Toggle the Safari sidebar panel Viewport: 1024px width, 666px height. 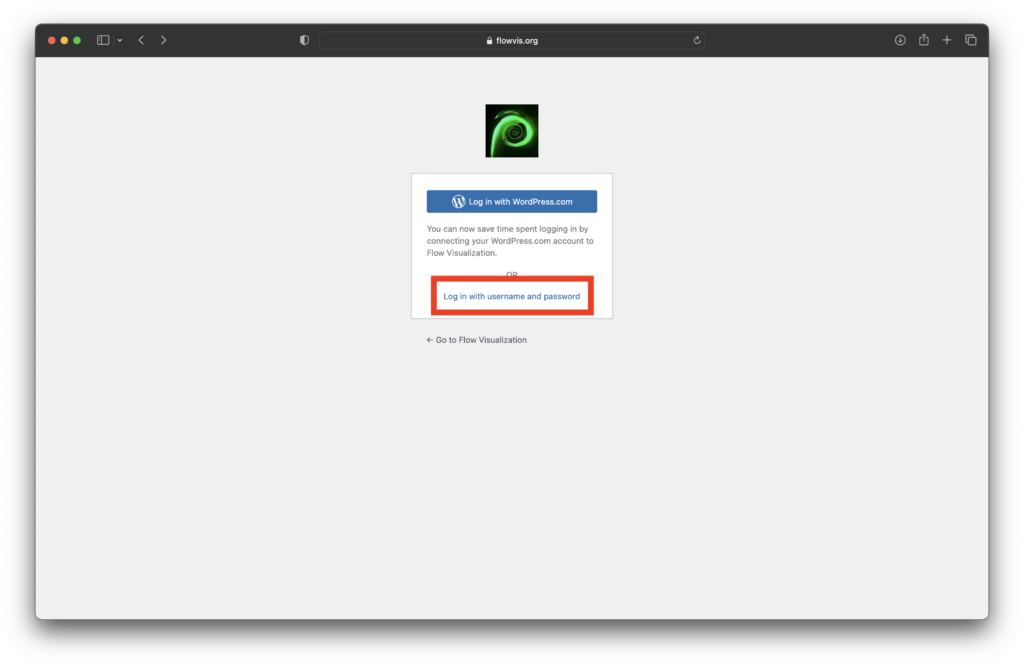[103, 40]
